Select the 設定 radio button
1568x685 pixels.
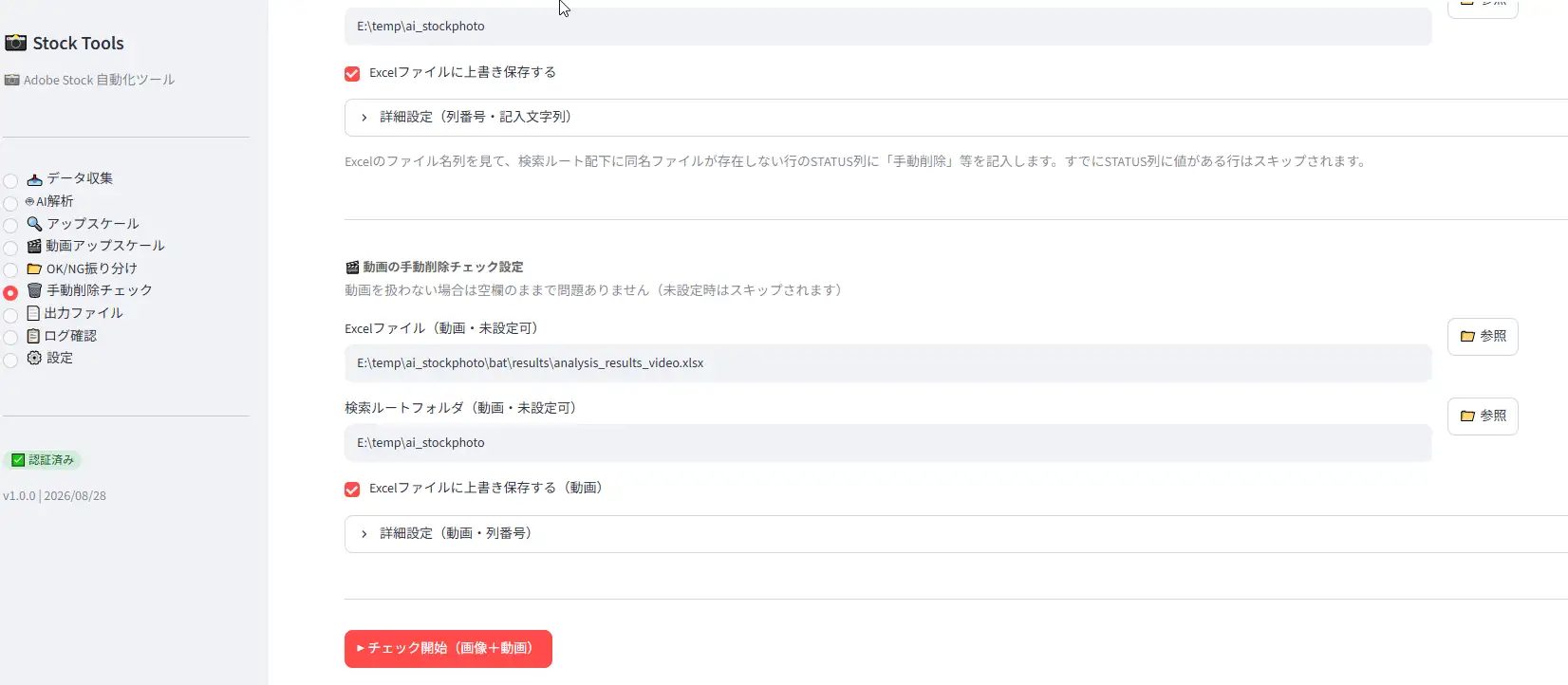(x=10, y=360)
